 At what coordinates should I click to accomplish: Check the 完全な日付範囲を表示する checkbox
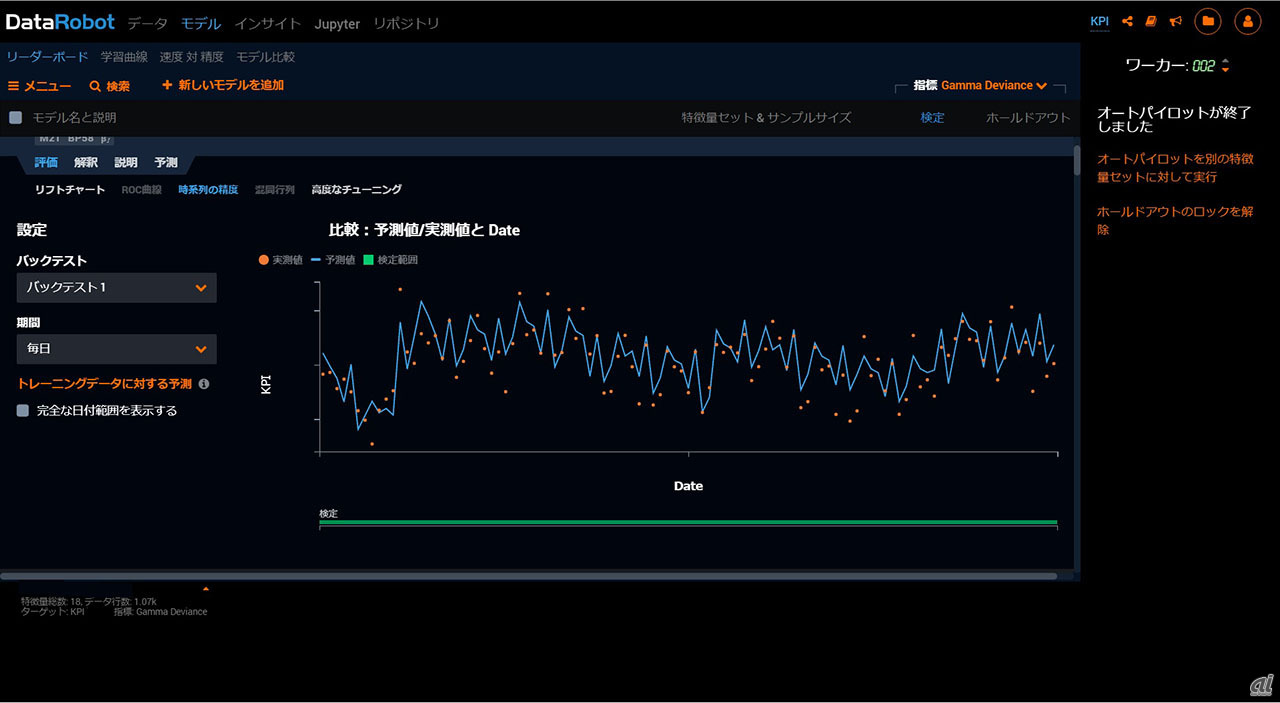tap(23, 410)
